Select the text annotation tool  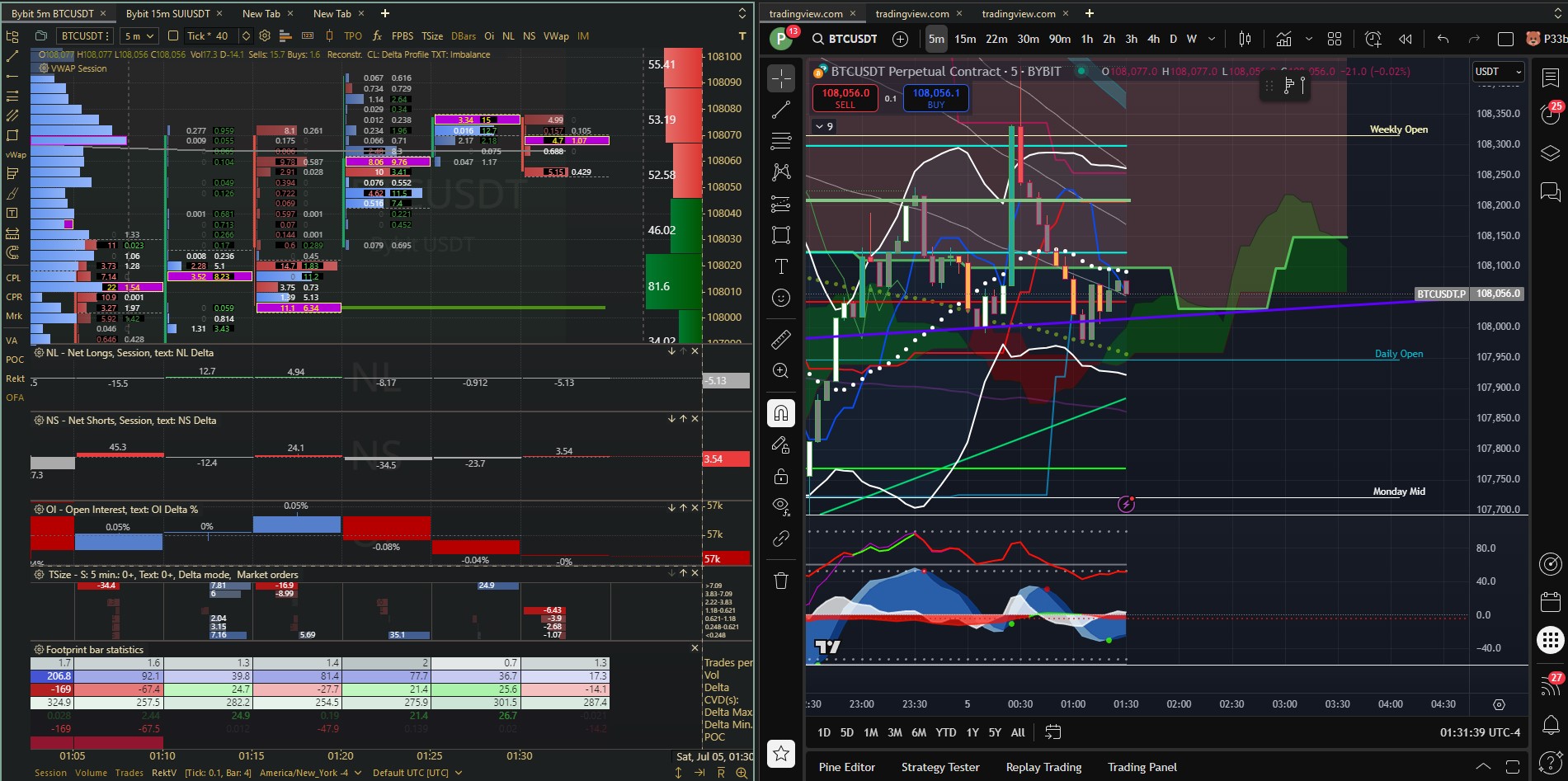[x=781, y=266]
